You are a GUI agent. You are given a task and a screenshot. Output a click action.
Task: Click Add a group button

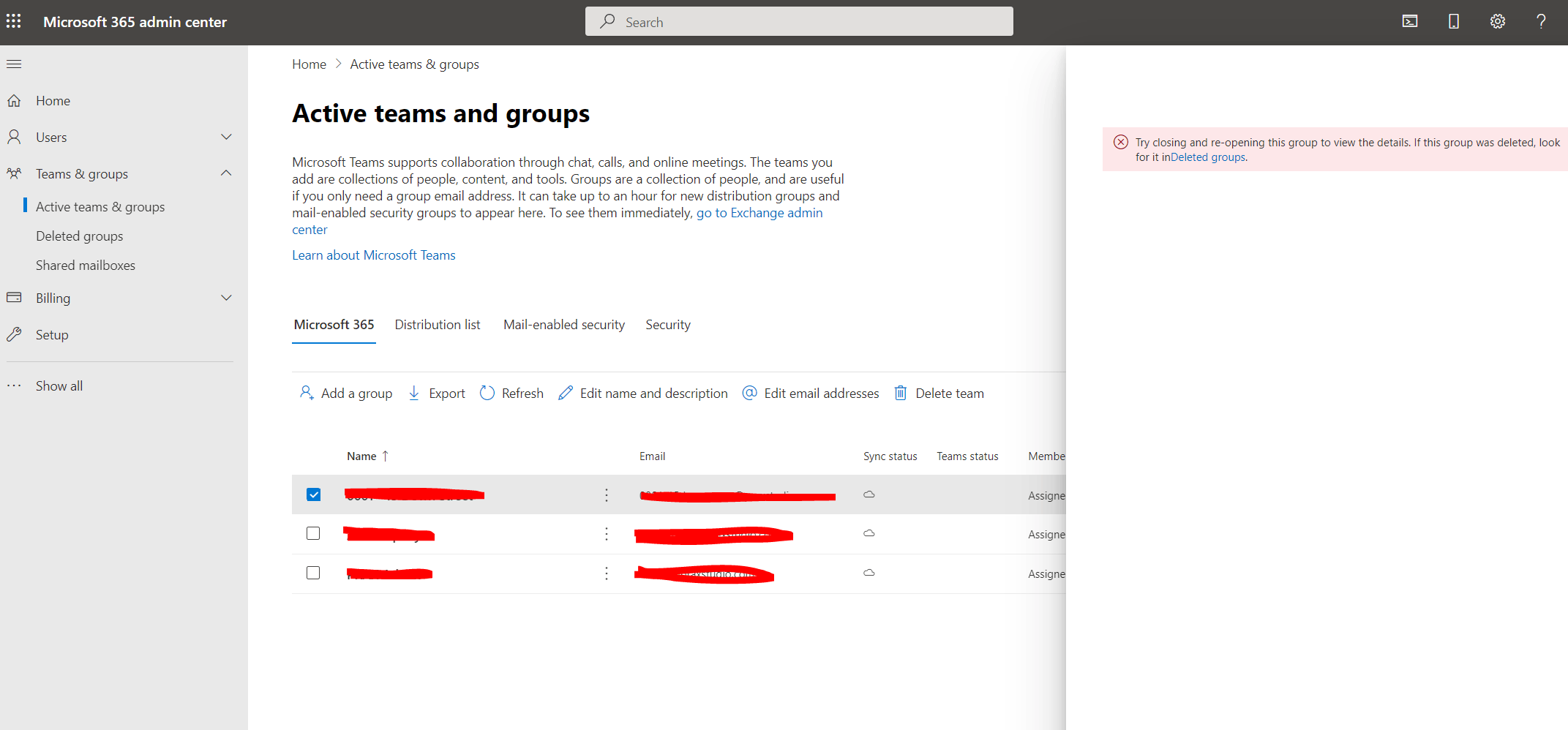click(x=346, y=394)
